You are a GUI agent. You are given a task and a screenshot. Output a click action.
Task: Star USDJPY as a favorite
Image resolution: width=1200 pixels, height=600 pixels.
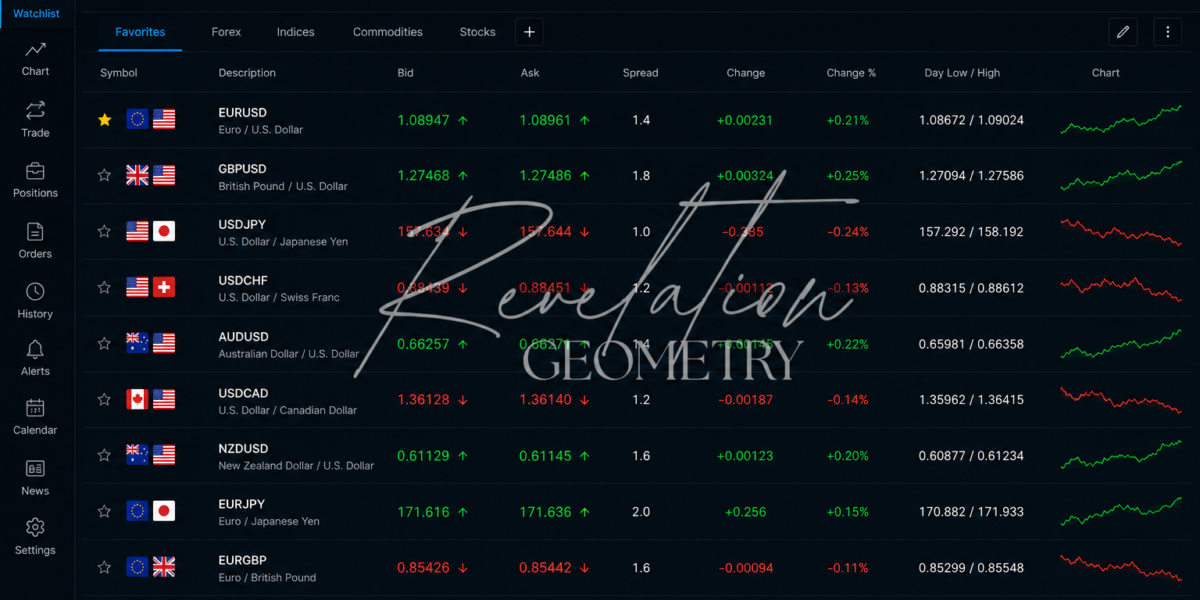point(104,232)
